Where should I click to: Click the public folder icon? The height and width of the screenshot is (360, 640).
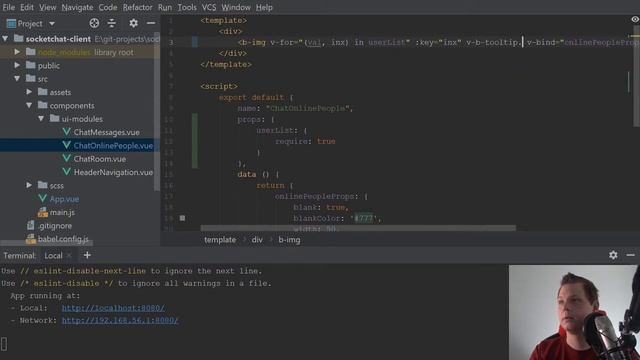coord(31,65)
